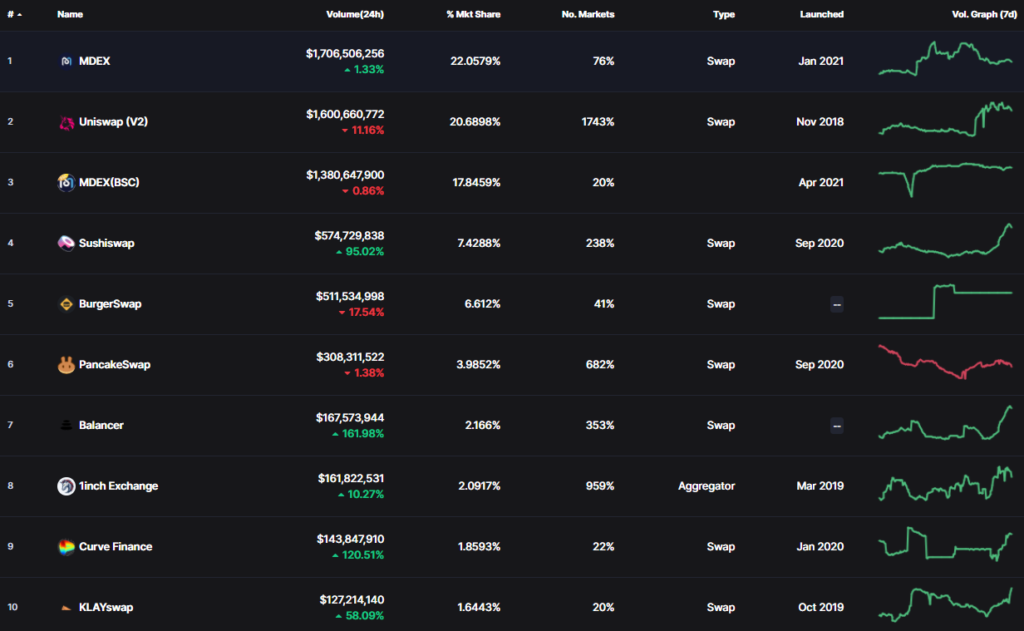Screen dimensions: 1024x631
Task: Click the PancakeSwap bunny logo
Action: (x=66, y=364)
